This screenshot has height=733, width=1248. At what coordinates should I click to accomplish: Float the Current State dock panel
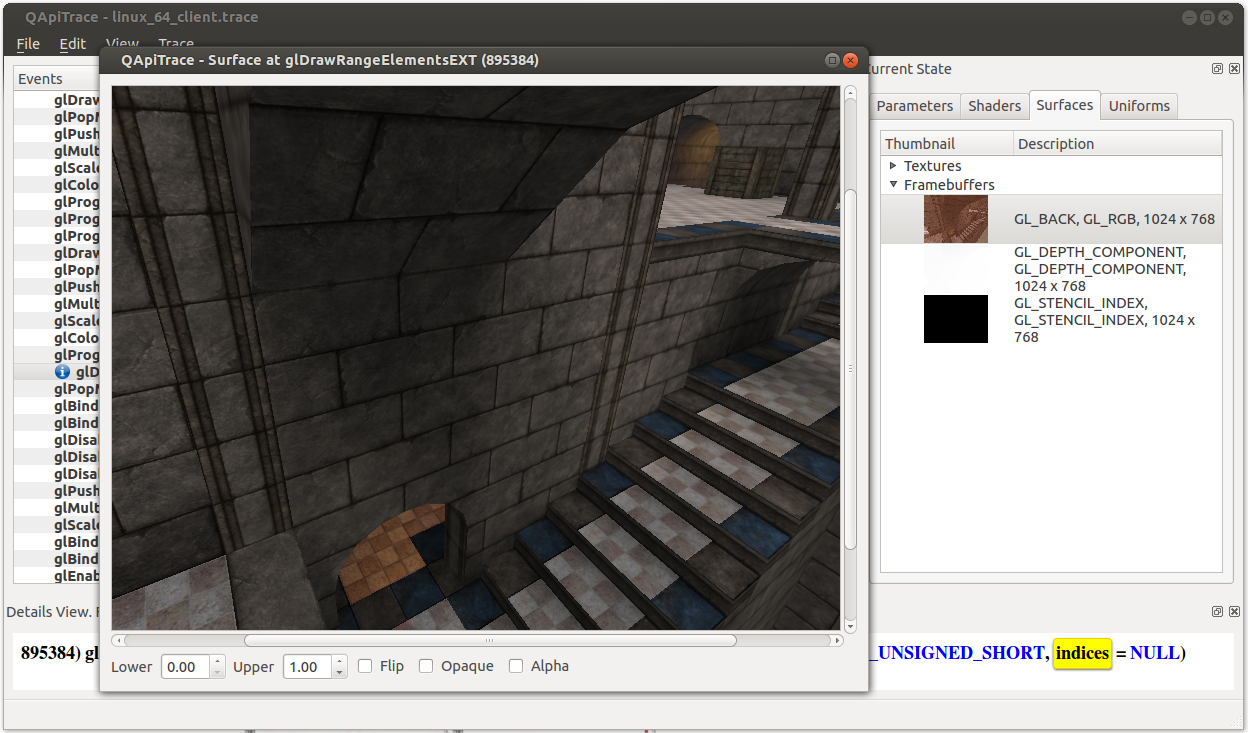pyautogui.click(x=1217, y=69)
